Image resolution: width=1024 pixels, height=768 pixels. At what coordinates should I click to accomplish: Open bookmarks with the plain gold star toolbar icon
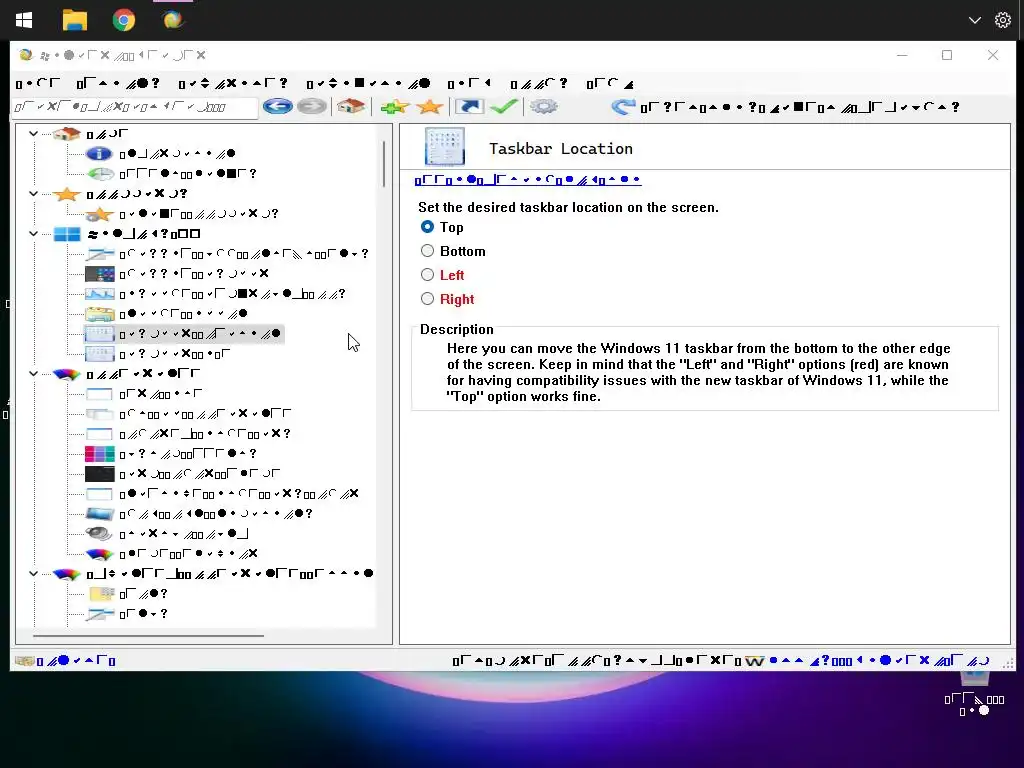coord(429,106)
